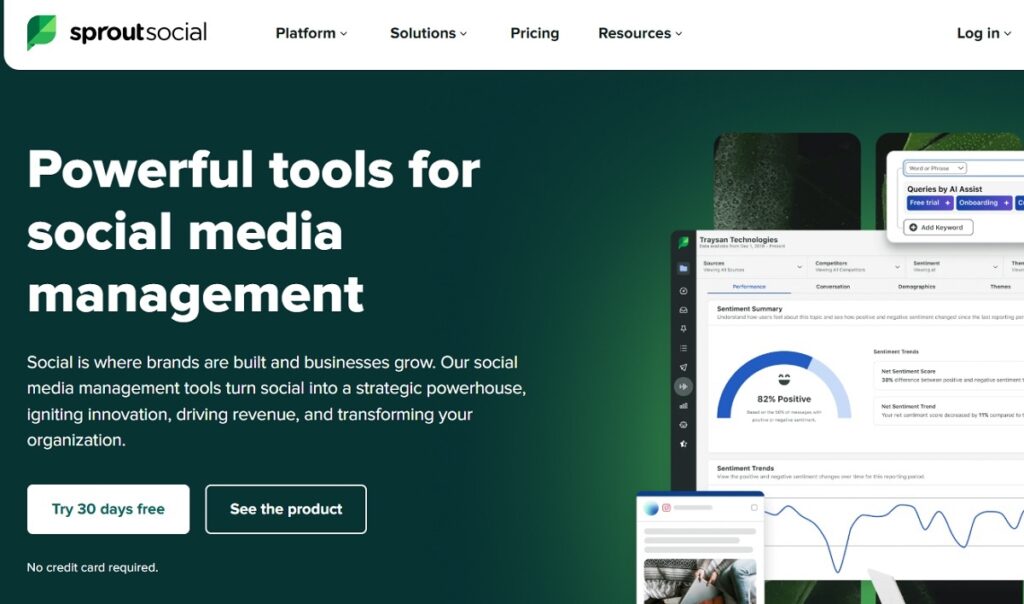Expand the Solutions menu
The width and height of the screenshot is (1024, 604).
(x=428, y=33)
